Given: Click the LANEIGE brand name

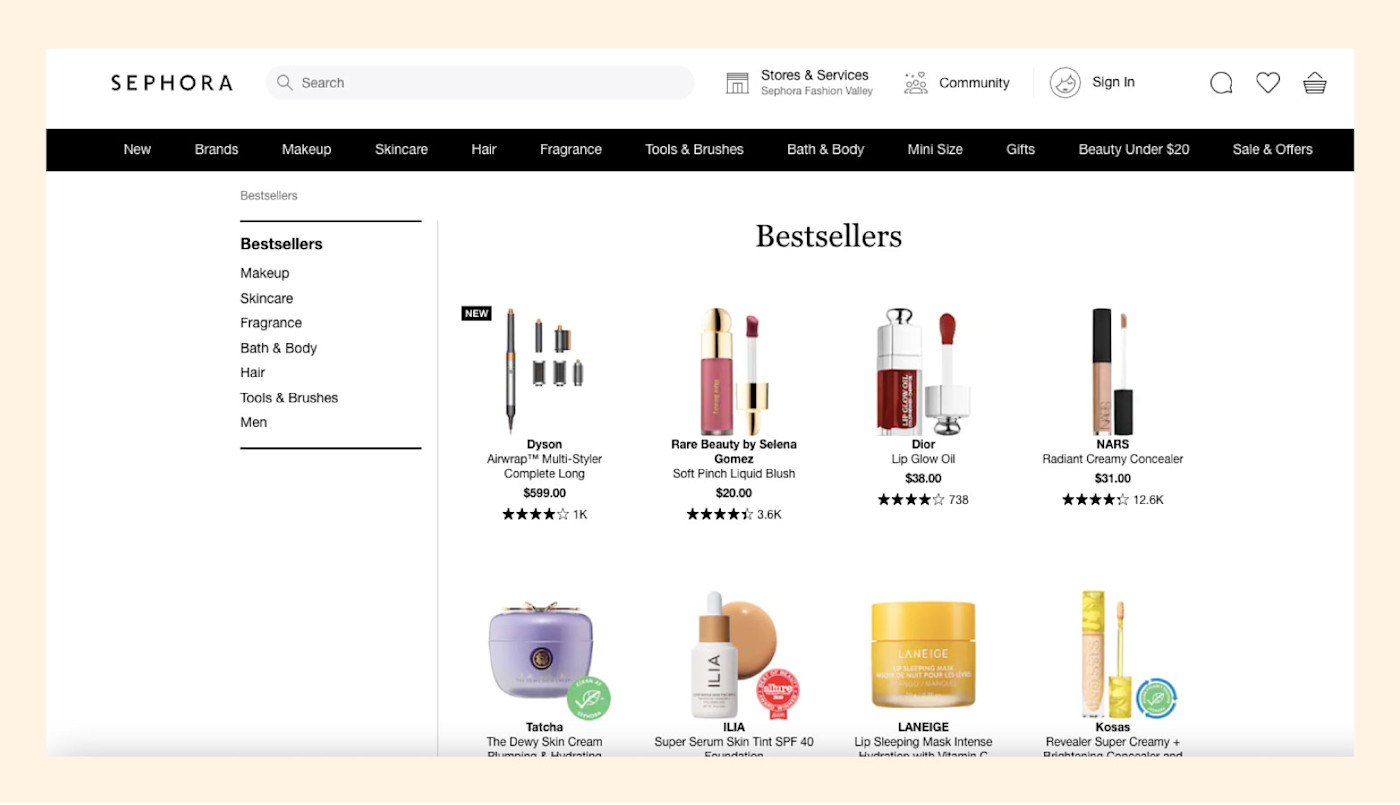Looking at the screenshot, I should click(923, 727).
